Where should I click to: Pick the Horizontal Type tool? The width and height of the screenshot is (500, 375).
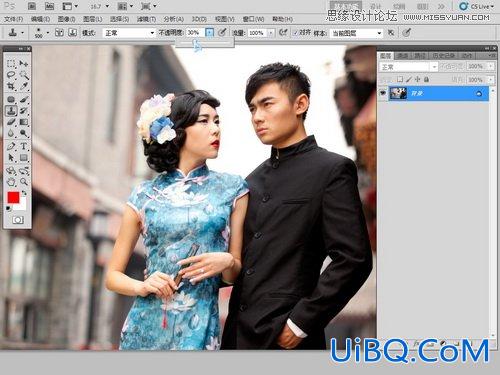coord(24,146)
